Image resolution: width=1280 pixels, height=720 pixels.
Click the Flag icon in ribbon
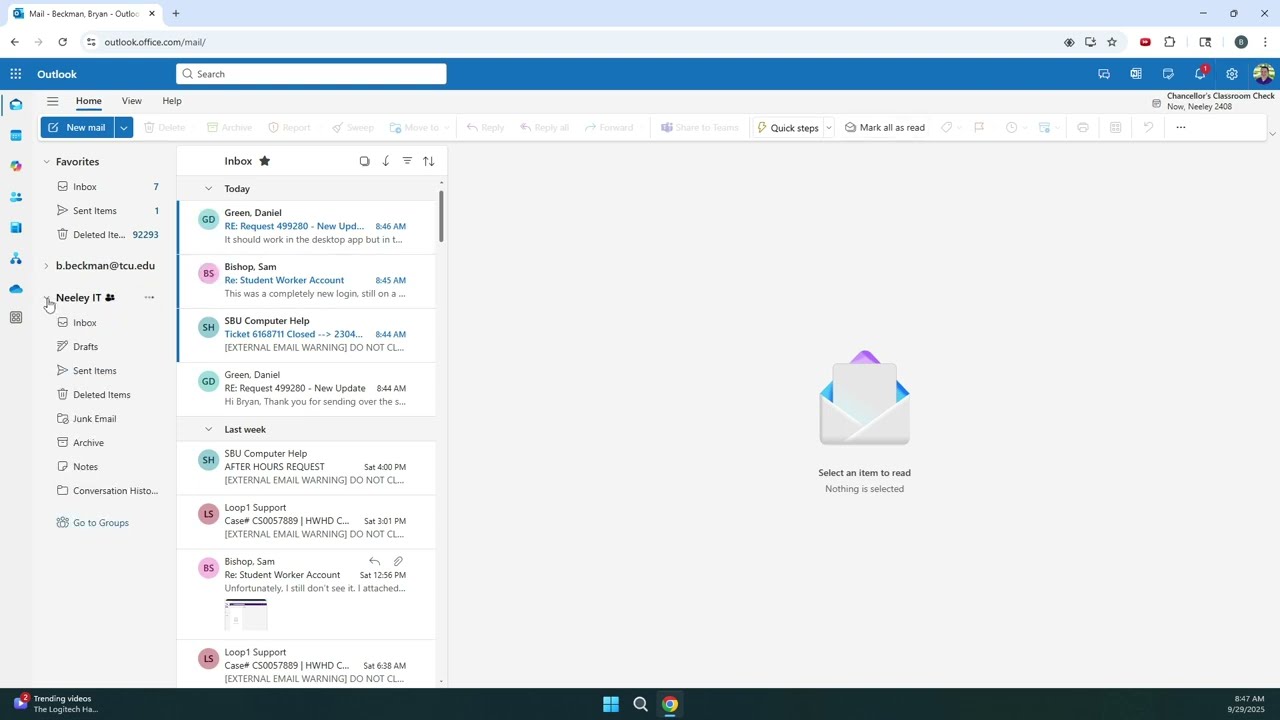tap(979, 128)
